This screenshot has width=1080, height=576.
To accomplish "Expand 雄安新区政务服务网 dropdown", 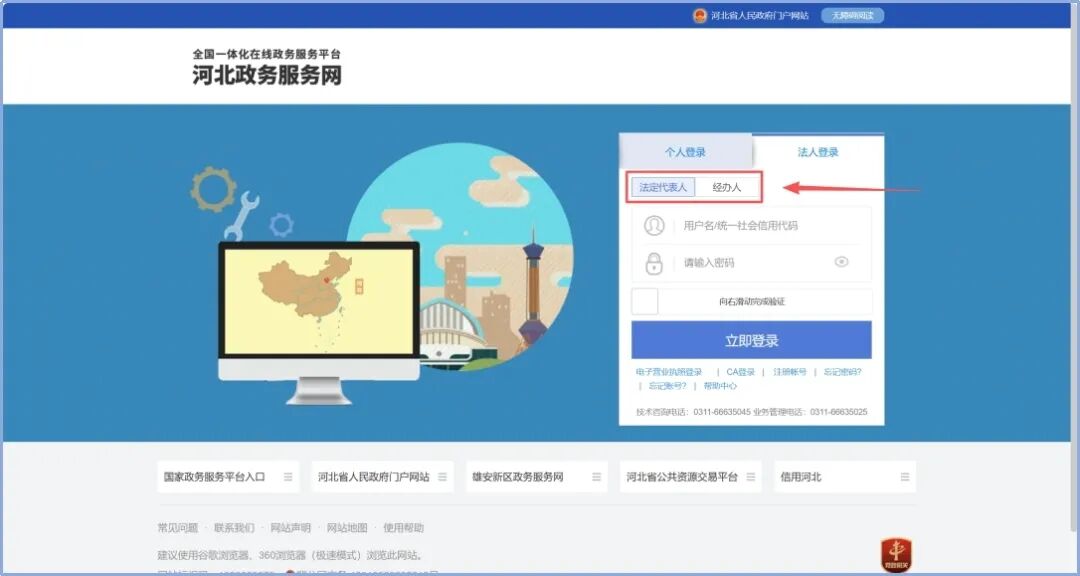I will 537,477.
